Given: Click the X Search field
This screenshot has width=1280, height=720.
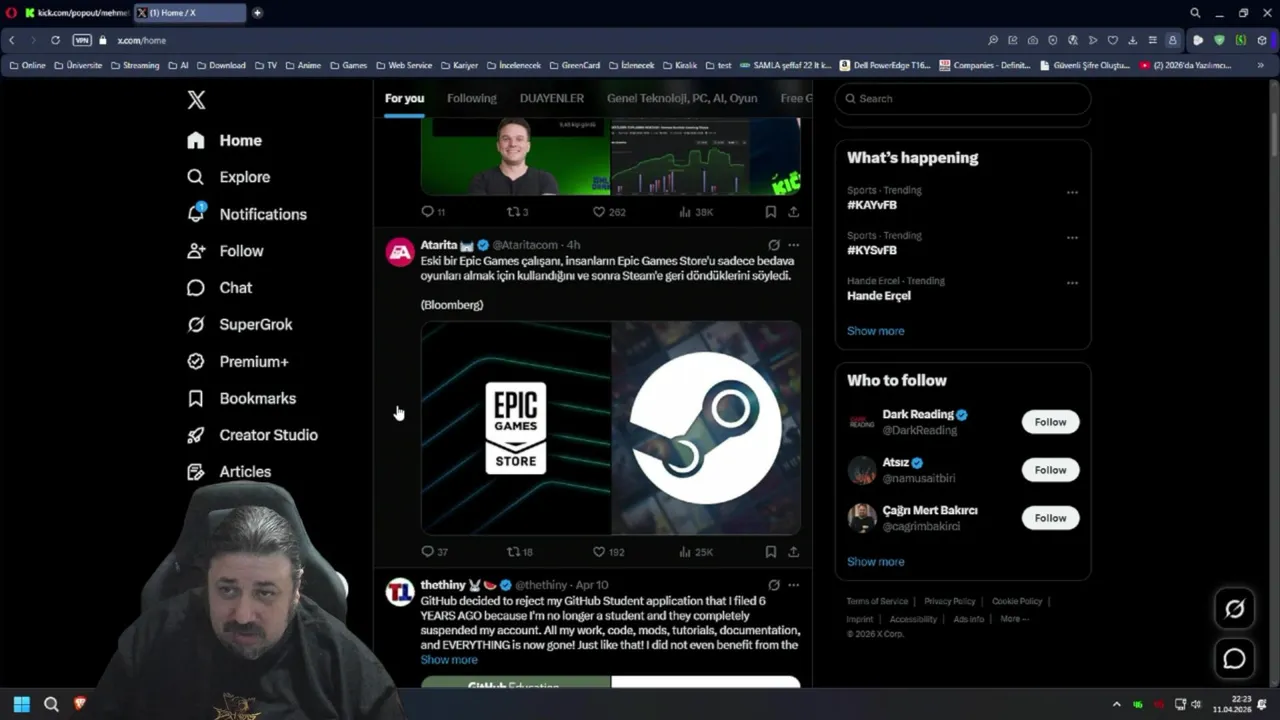Looking at the screenshot, I should (963, 99).
